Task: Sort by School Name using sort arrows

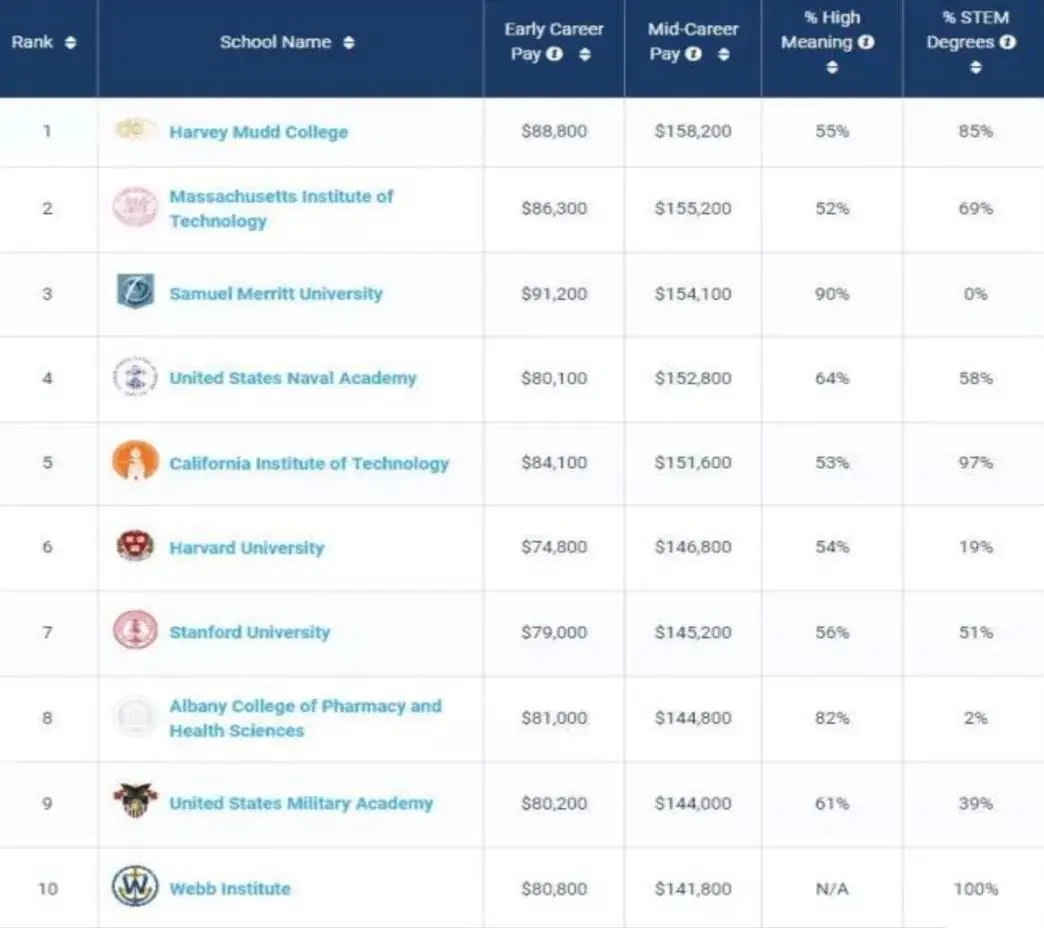Action: pyautogui.click(x=348, y=43)
